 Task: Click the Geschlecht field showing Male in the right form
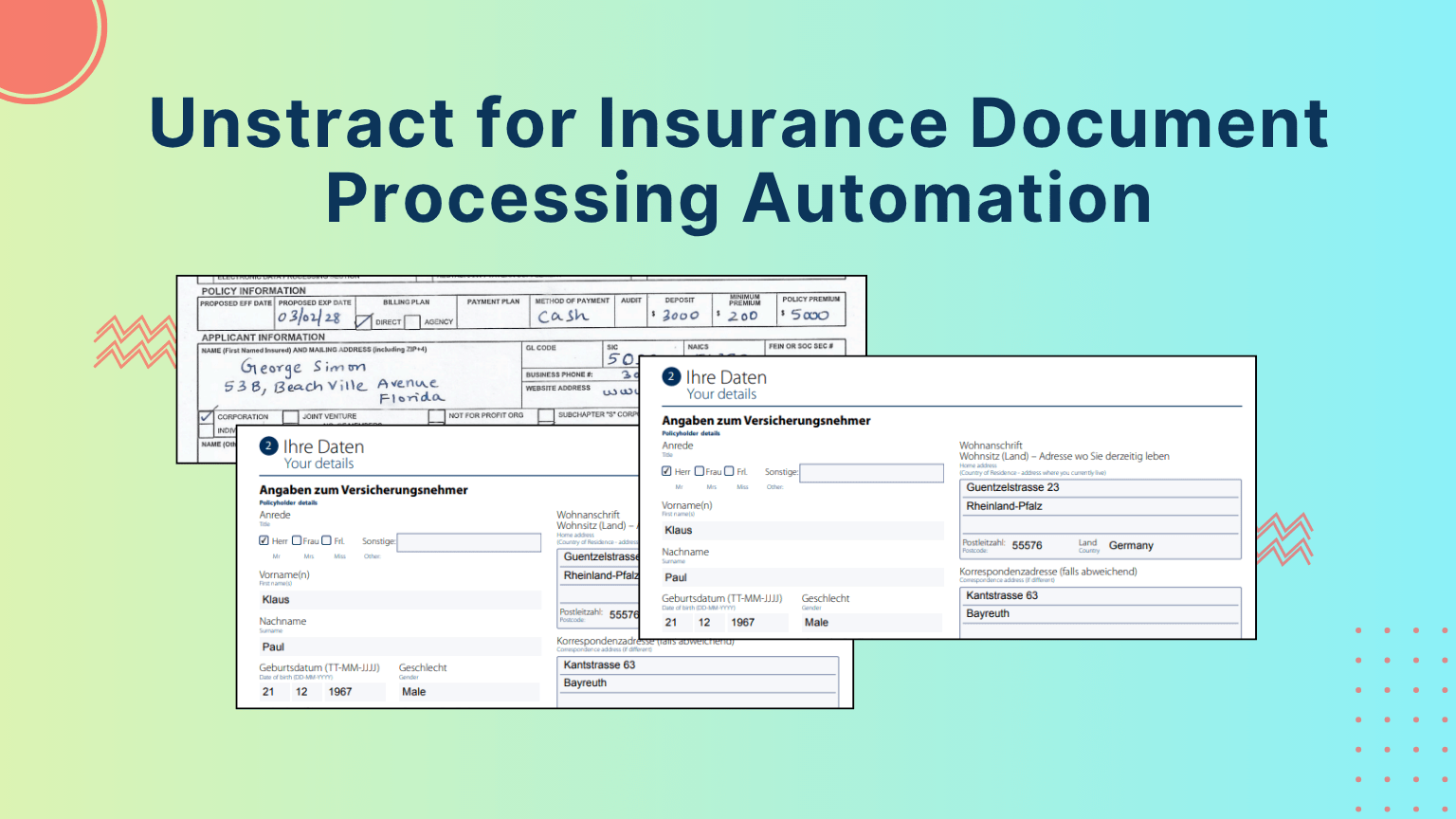[x=870, y=623]
